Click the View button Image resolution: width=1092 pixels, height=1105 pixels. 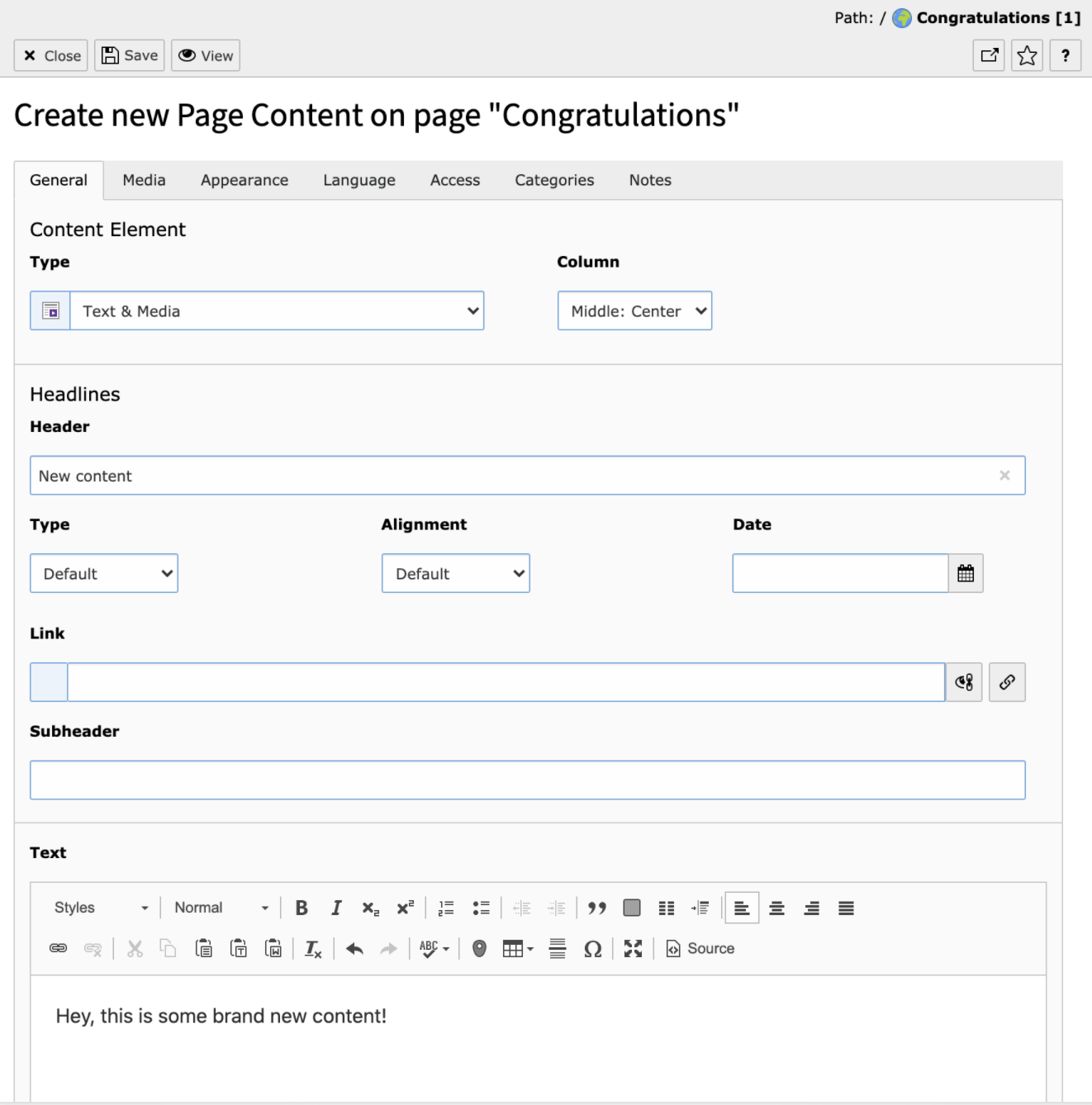(x=206, y=55)
